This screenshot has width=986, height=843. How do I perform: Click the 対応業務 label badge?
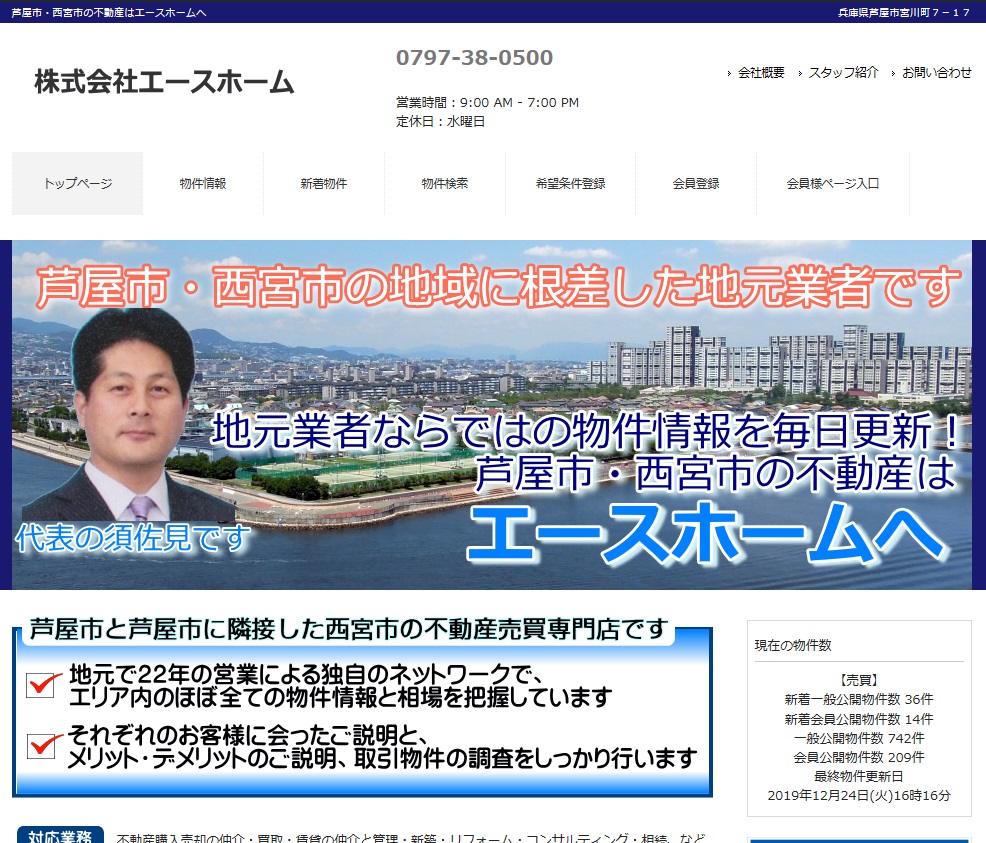(x=60, y=836)
